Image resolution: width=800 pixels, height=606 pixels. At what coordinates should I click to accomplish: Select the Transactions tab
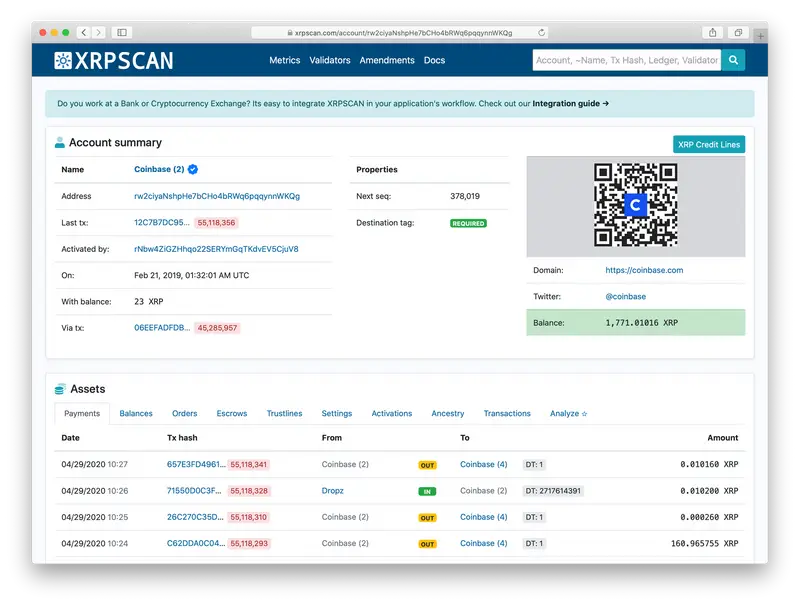click(507, 413)
